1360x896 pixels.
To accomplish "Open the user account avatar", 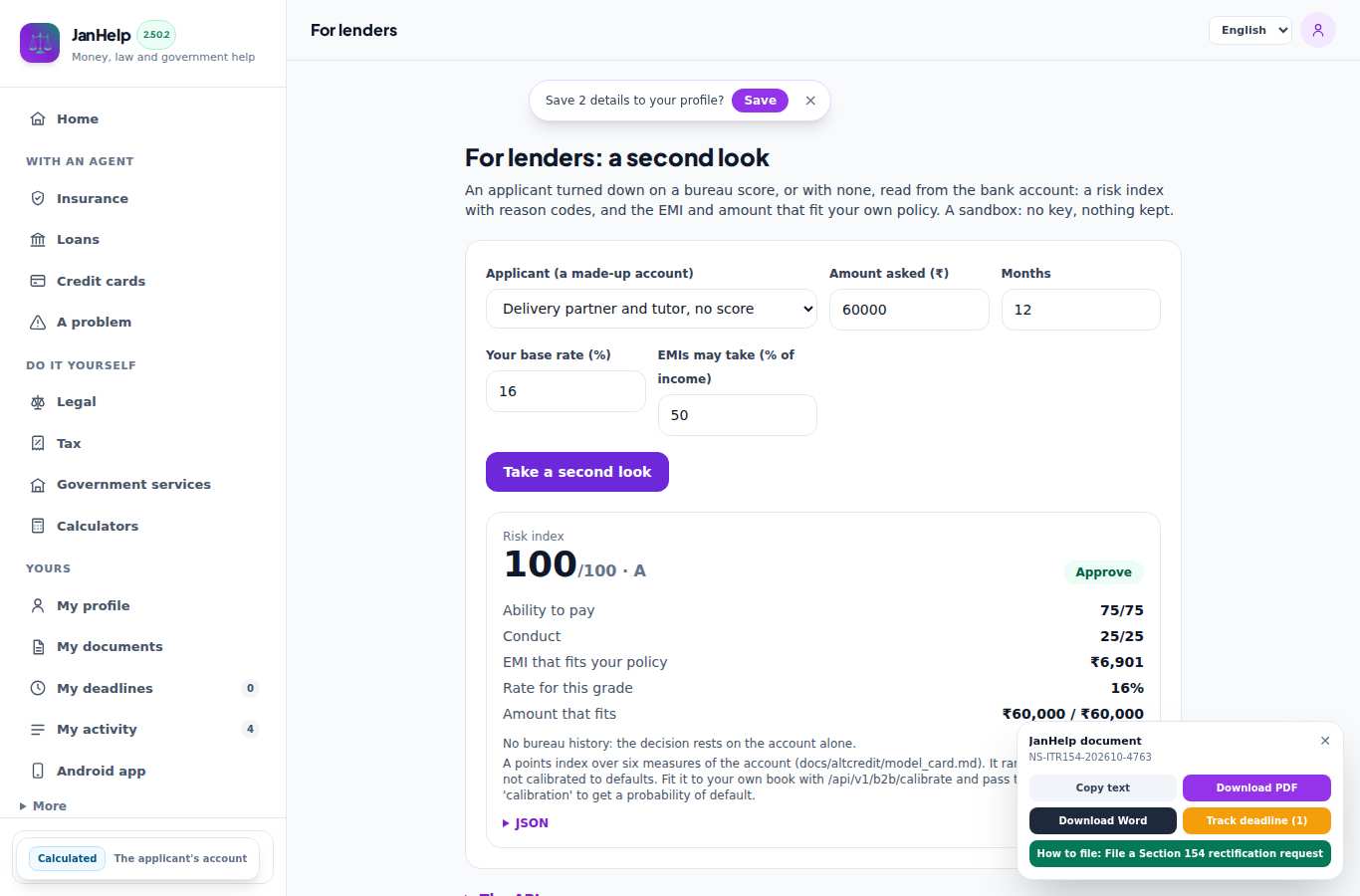I will pos(1318,30).
